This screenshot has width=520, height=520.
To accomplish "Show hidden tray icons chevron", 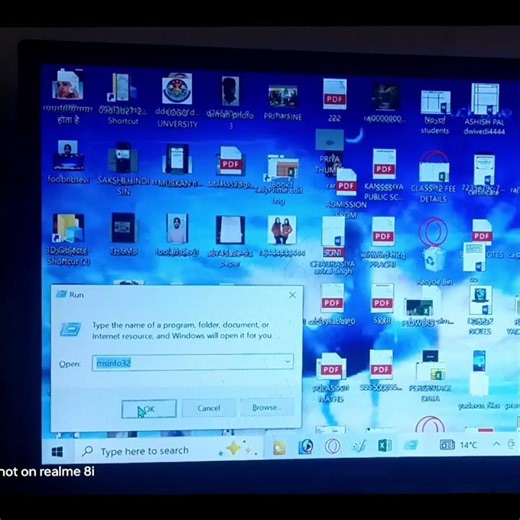I will (496, 444).
